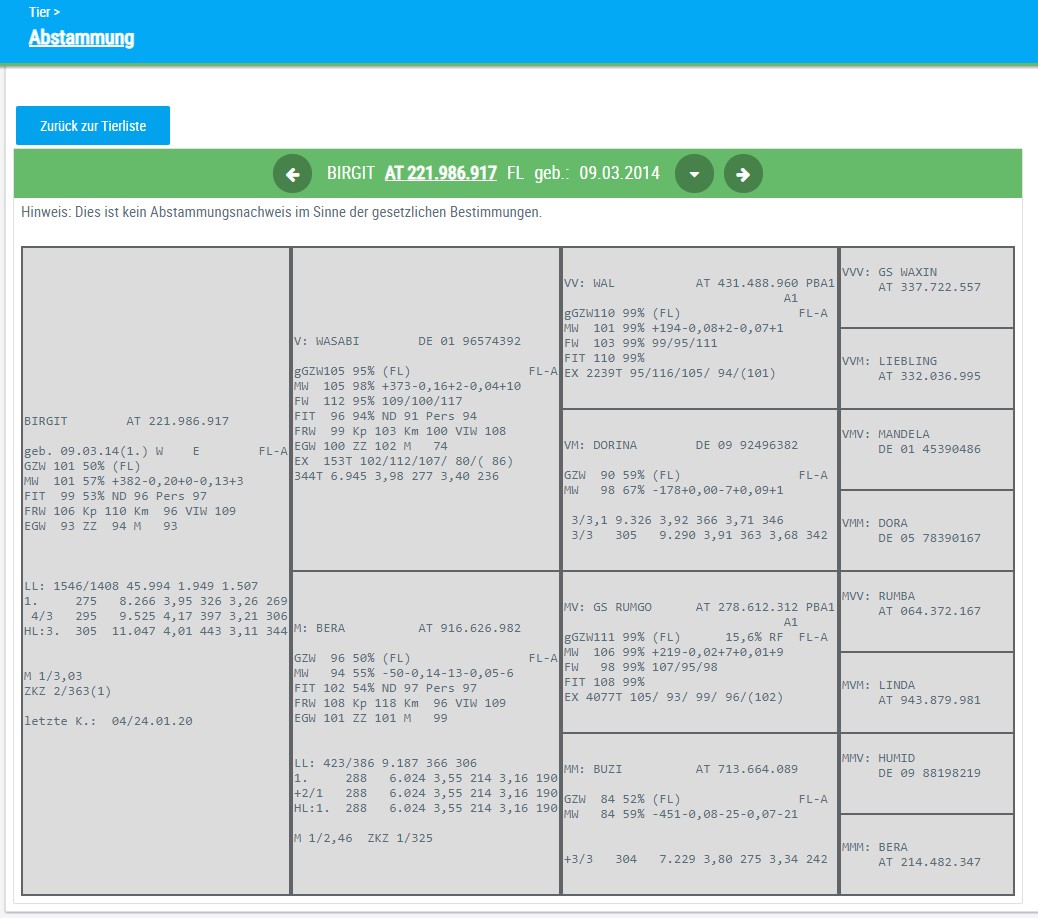Select the sire cell V: WASABI
The width and height of the screenshot is (1038, 918).
pyautogui.click(x=425, y=409)
